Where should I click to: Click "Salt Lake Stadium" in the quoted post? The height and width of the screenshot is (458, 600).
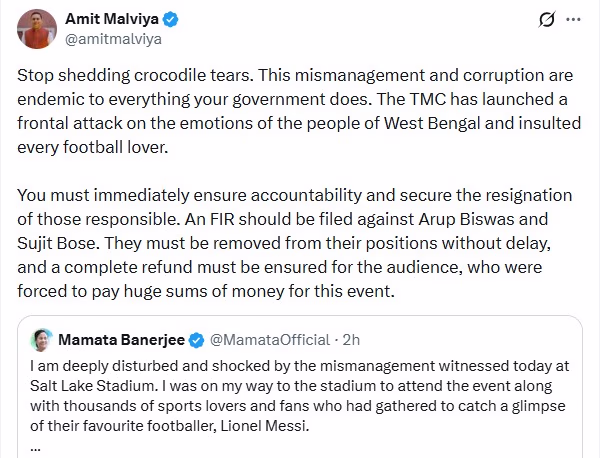pos(88,387)
